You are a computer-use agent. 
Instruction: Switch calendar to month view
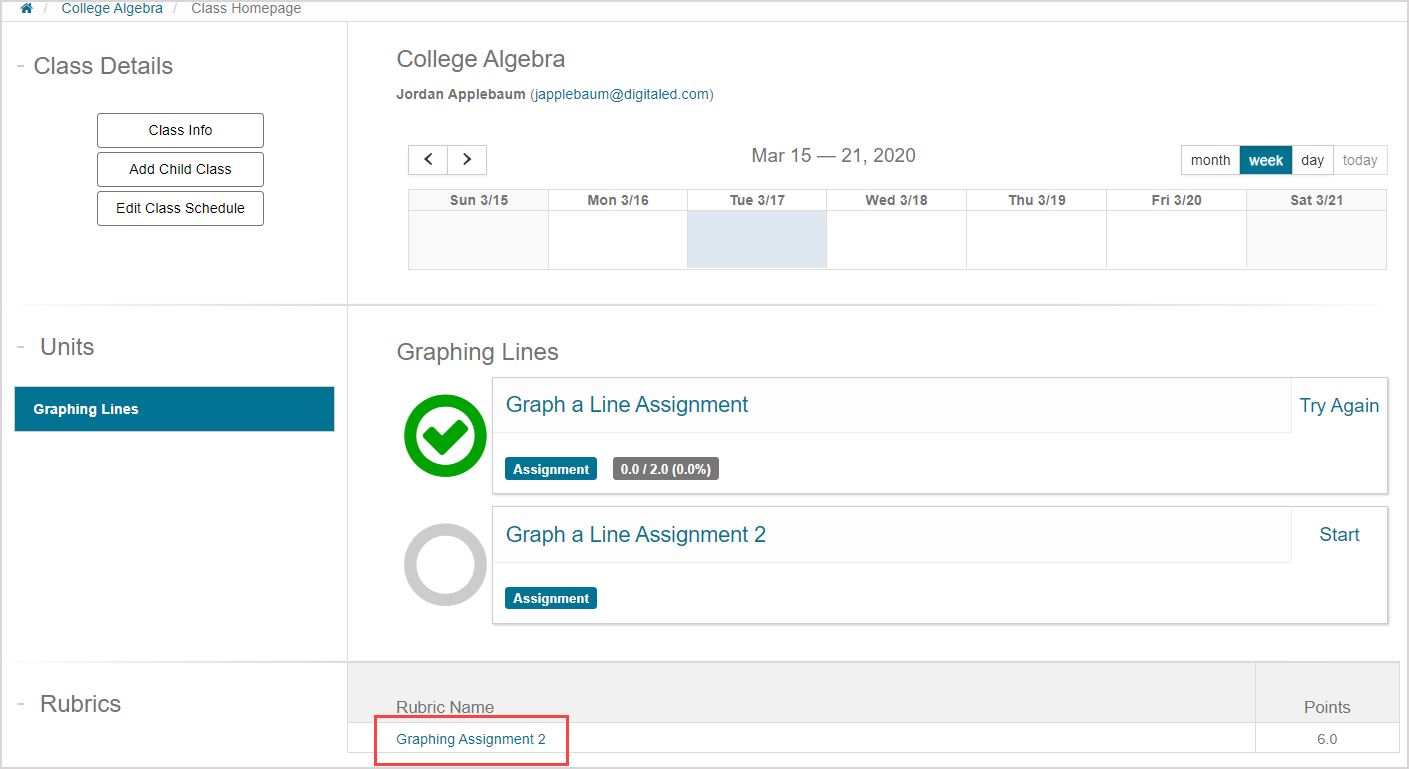[x=1210, y=160]
